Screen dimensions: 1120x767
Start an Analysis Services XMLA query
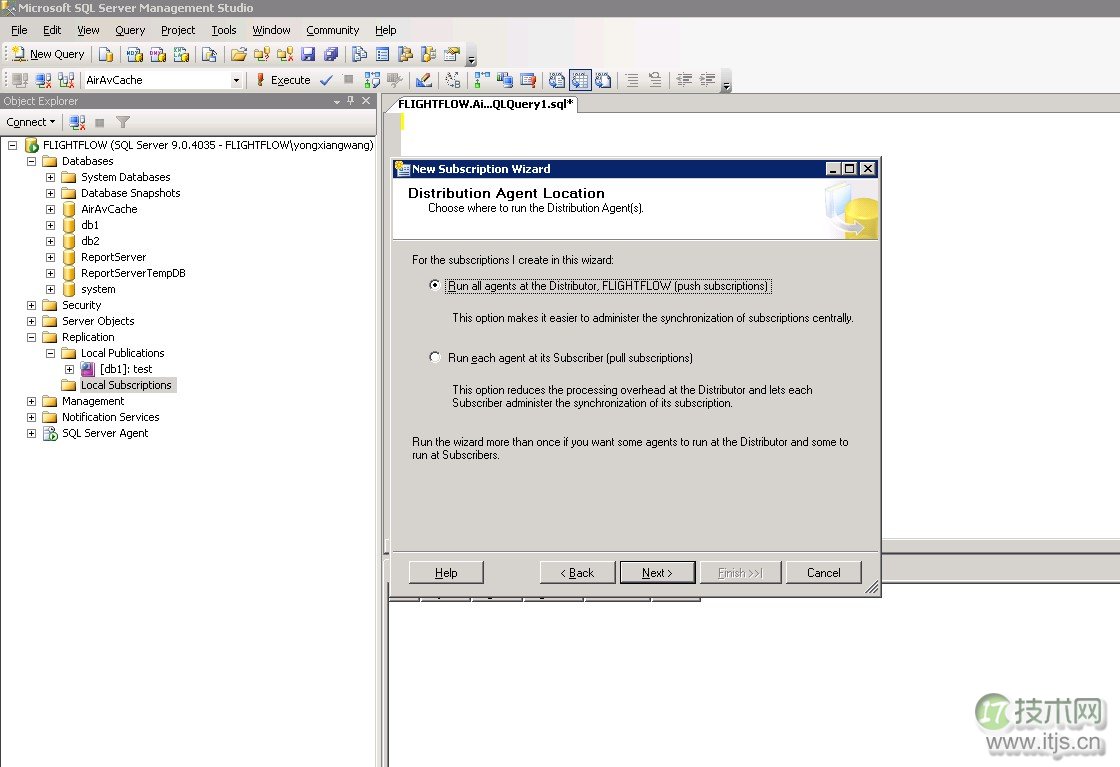coord(181,54)
